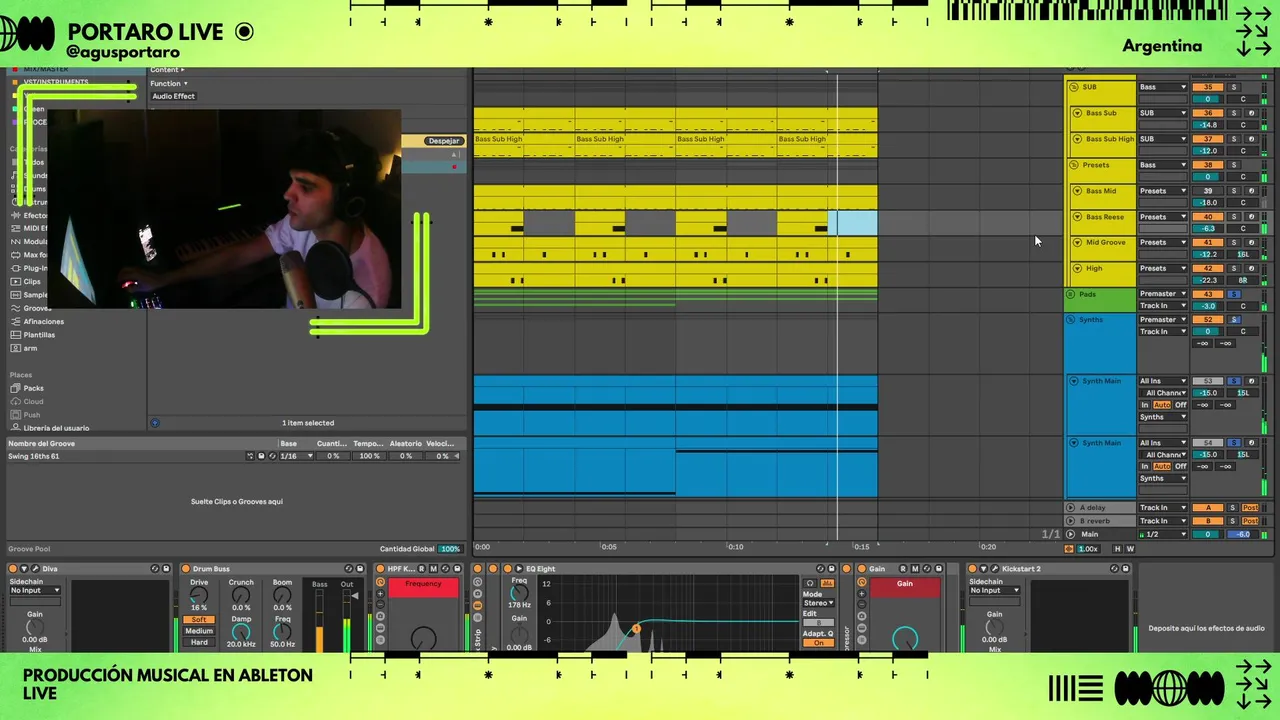The height and width of the screenshot is (720, 1280).
Task: Open the groove Base 1/16 dropdown
Action: pos(297,456)
